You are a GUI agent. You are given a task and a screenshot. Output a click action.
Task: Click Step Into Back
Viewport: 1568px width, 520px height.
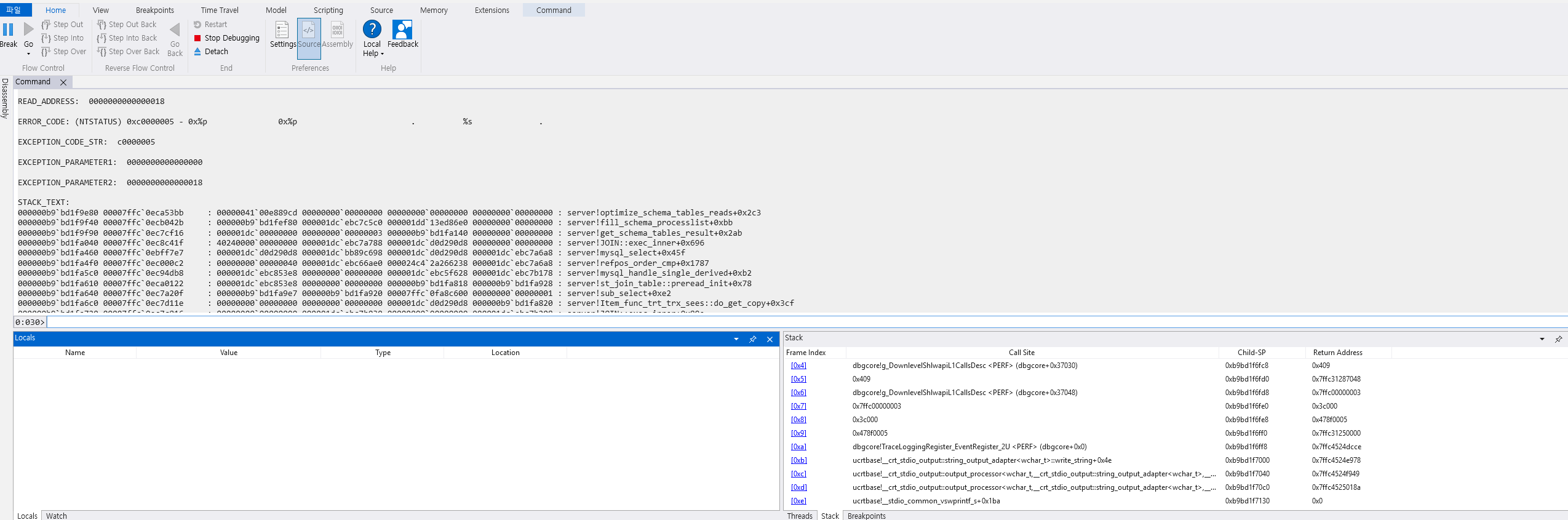[x=127, y=38]
